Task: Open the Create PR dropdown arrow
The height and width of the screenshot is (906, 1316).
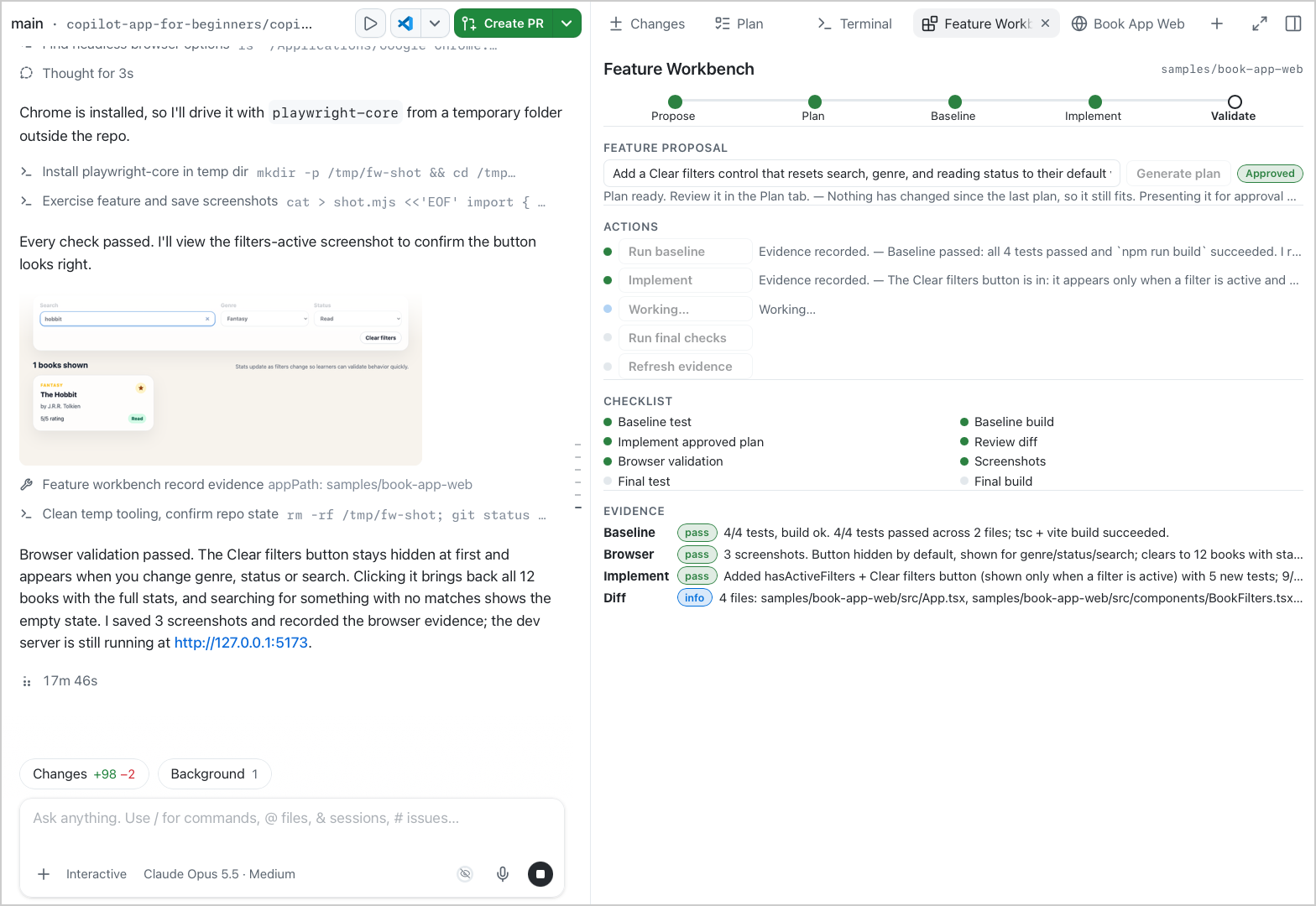Action: (x=567, y=23)
